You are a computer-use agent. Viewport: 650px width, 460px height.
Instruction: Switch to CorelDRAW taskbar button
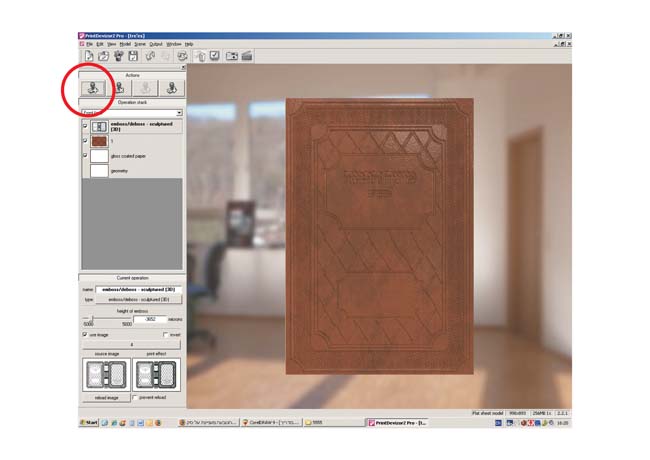pyautogui.click(x=271, y=423)
